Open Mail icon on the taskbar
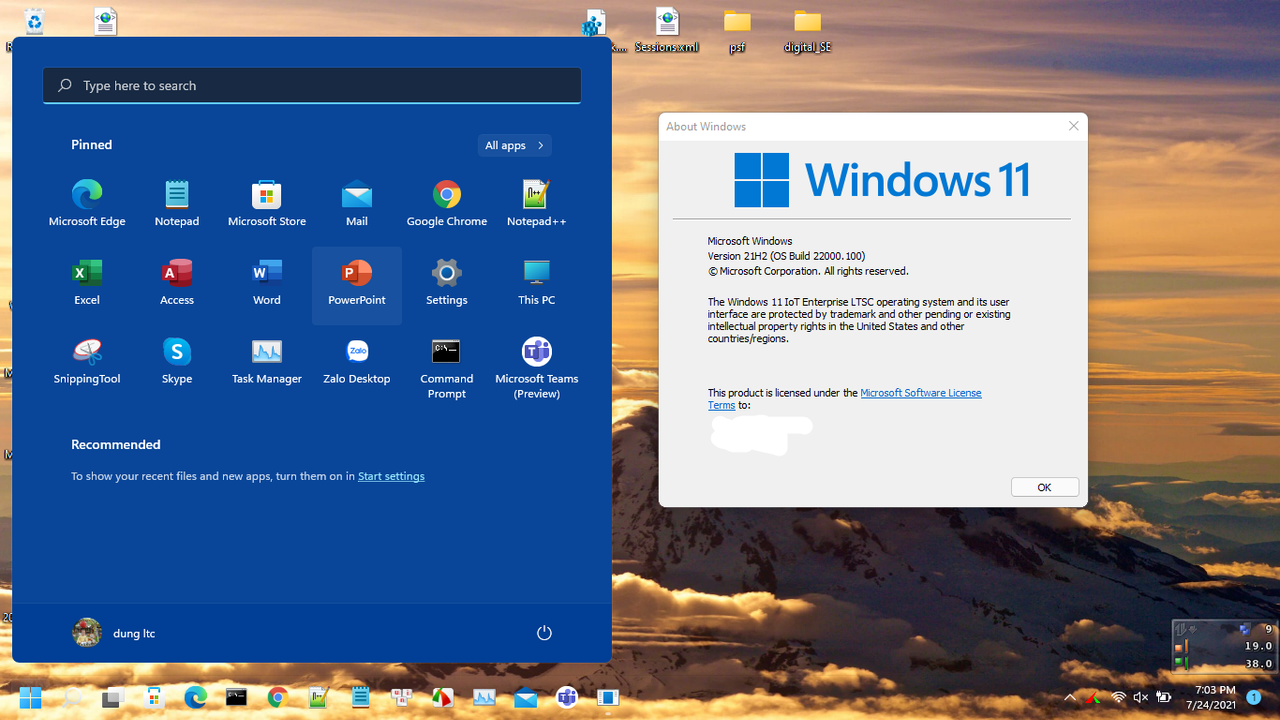Screen dimensions: 1280x720 (526, 697)
